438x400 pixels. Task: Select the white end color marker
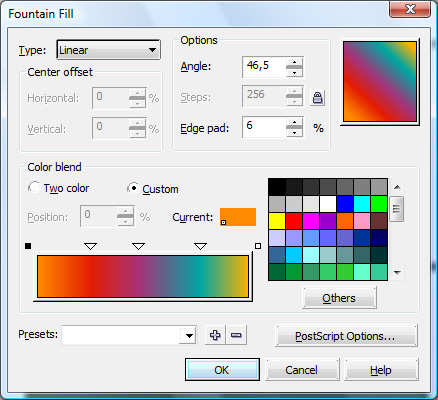(258, 246)
